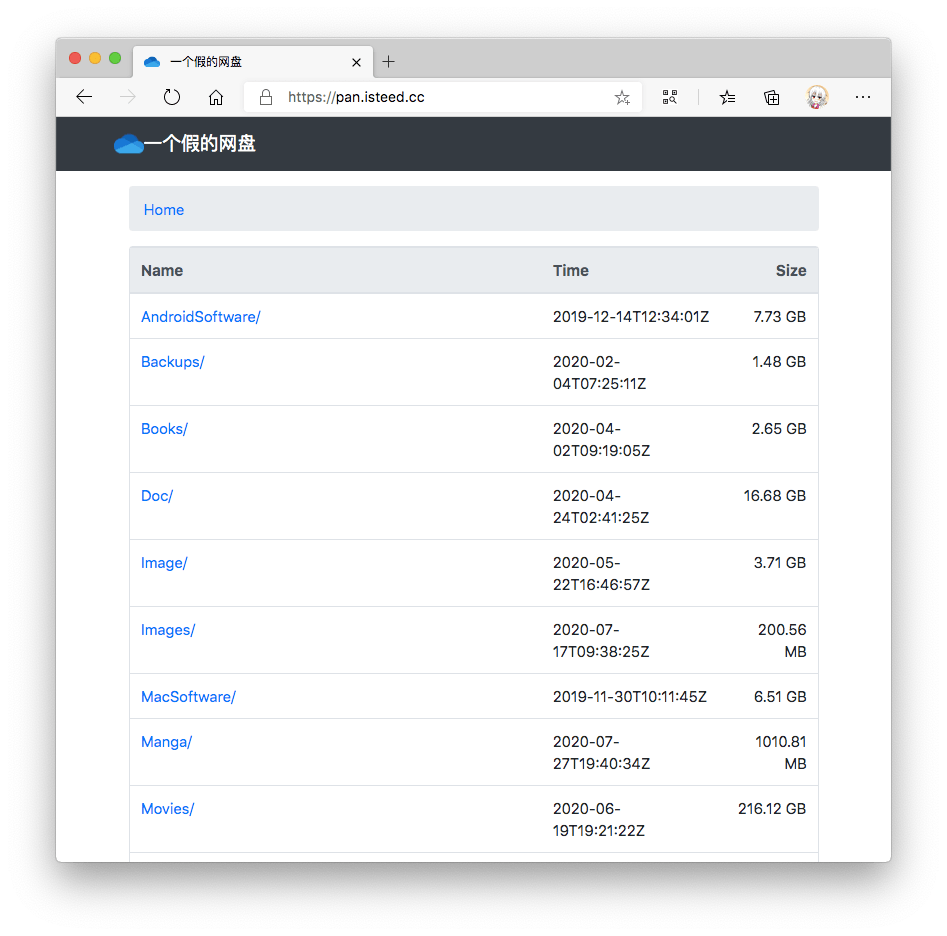Viewport: 947px width, 936px height.
Task: Close the 一个假的网盘 tab
Action: coord(356,62)
